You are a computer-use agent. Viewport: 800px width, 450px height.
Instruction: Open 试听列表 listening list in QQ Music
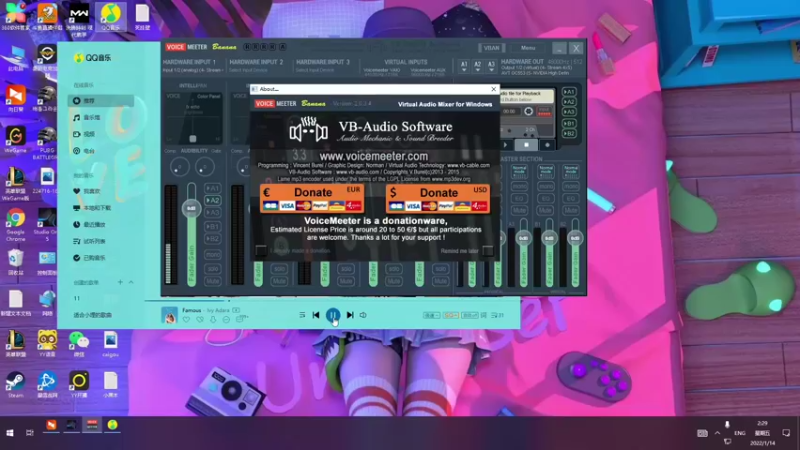(89, 241)
